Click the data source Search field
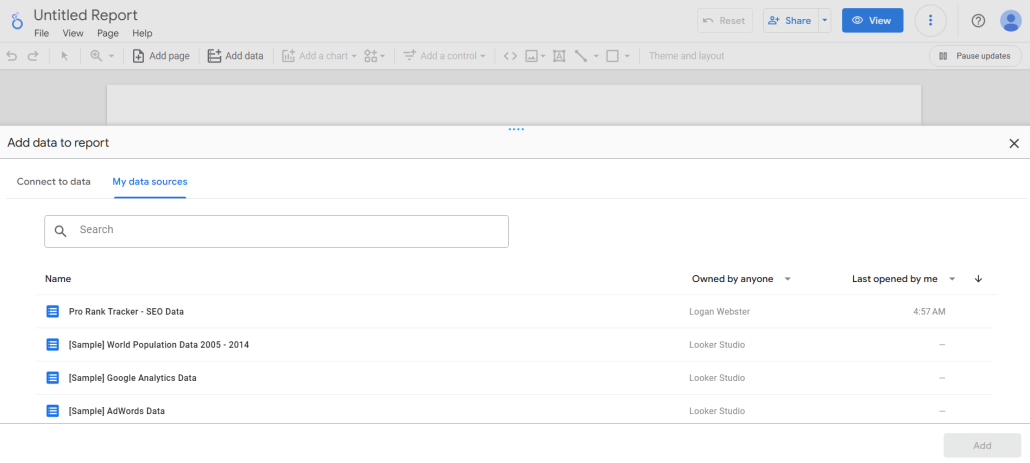This screenshot has height=463, width=1030. point(277,231)
